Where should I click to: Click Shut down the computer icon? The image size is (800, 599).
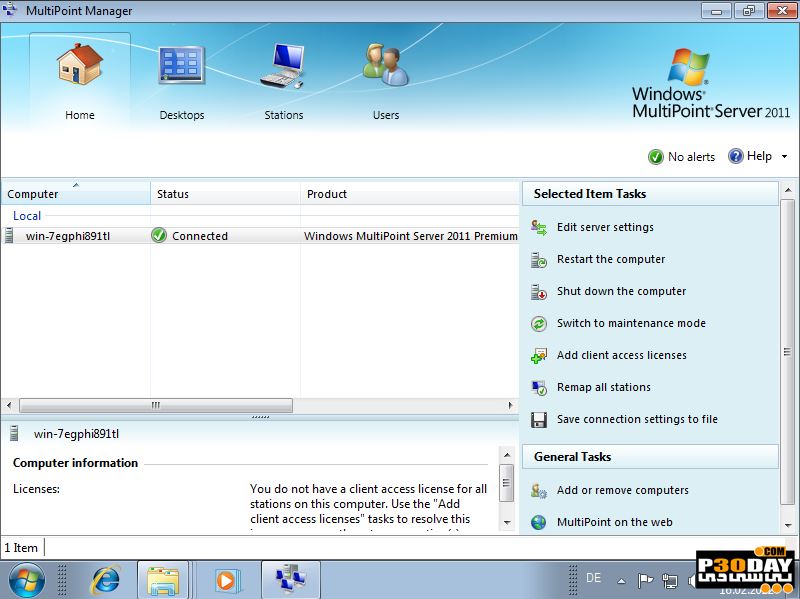click(x=539, y=292)
